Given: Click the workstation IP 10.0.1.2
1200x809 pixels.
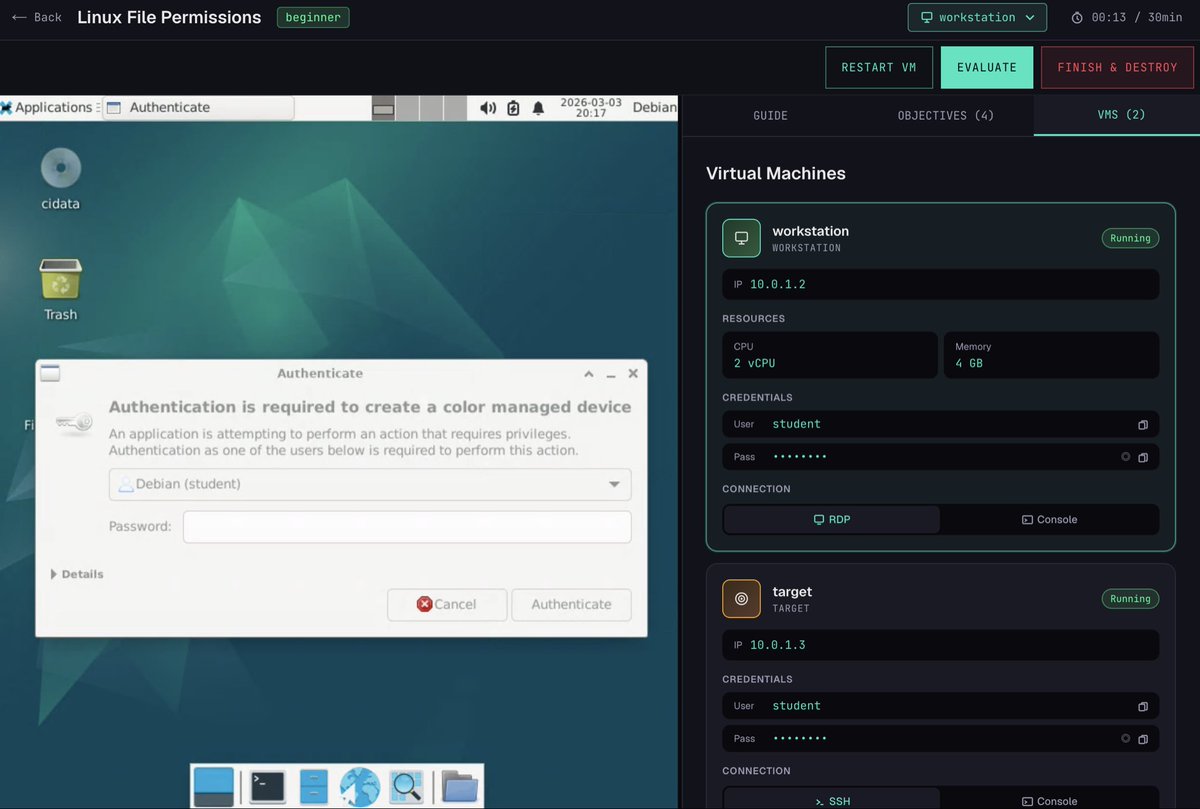Looking at the screenshot, I should pos(777,284).
